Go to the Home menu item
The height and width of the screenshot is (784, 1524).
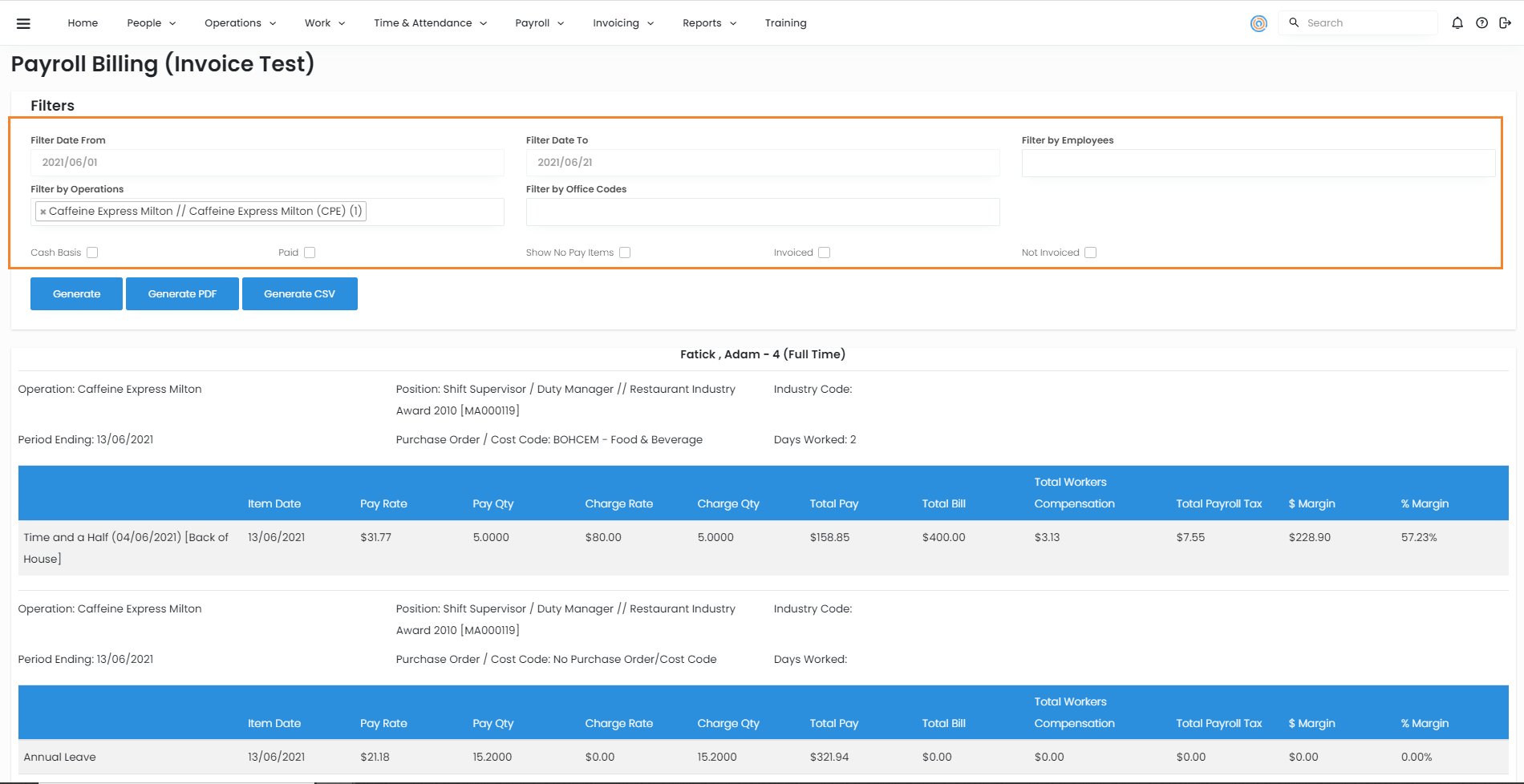tap(83, 23)
